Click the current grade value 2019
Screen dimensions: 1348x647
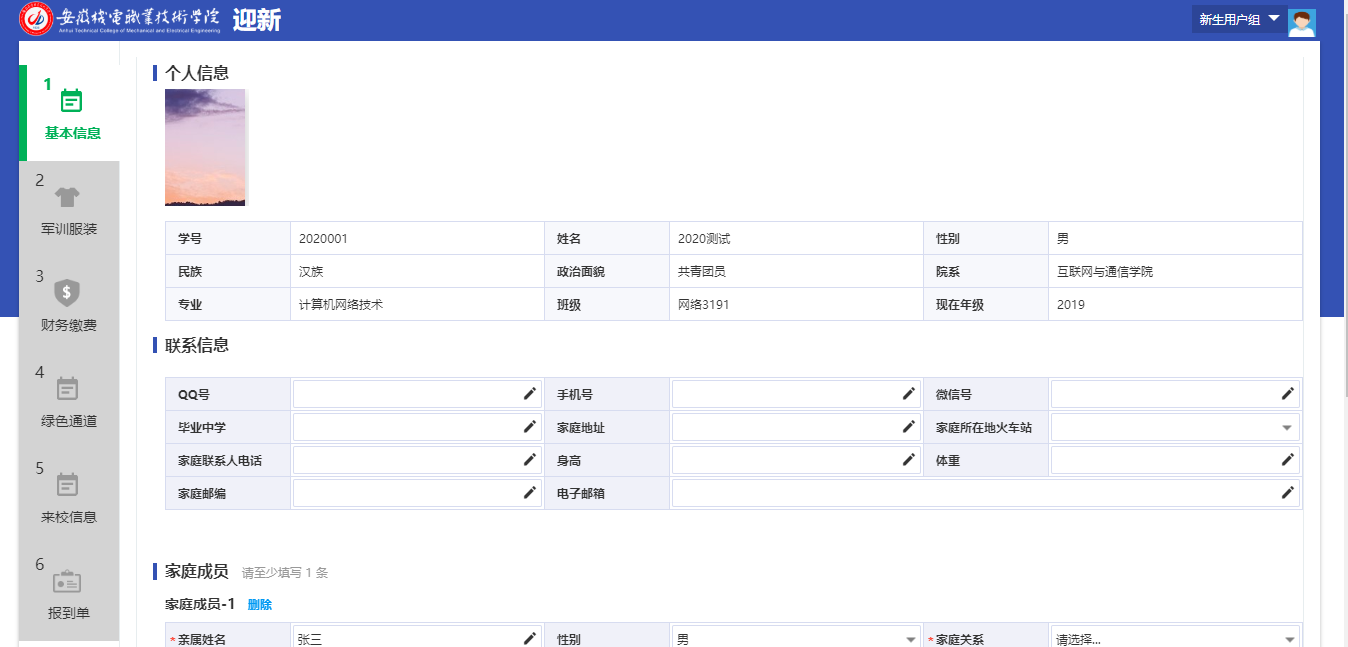(1070, 305)
